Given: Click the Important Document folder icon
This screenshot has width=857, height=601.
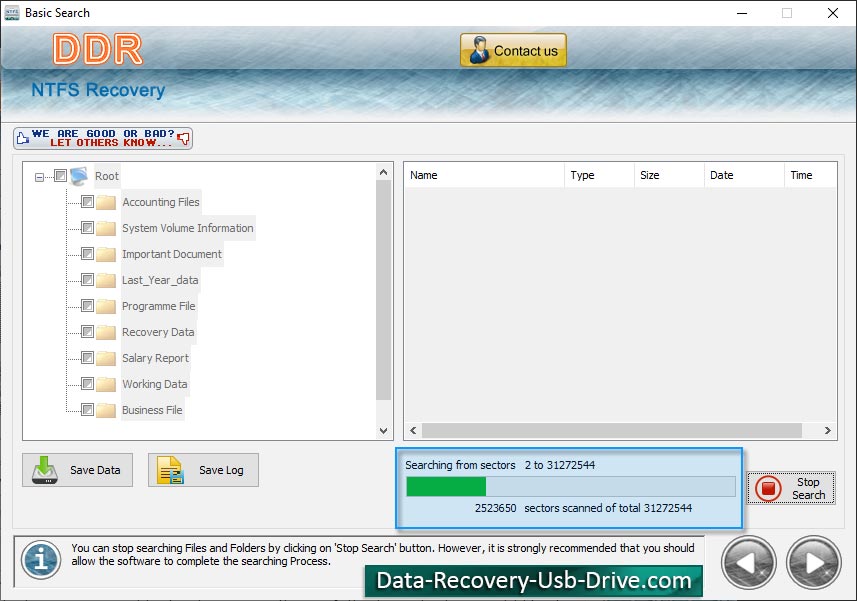Looking at the screenshot, I should 106,254.
